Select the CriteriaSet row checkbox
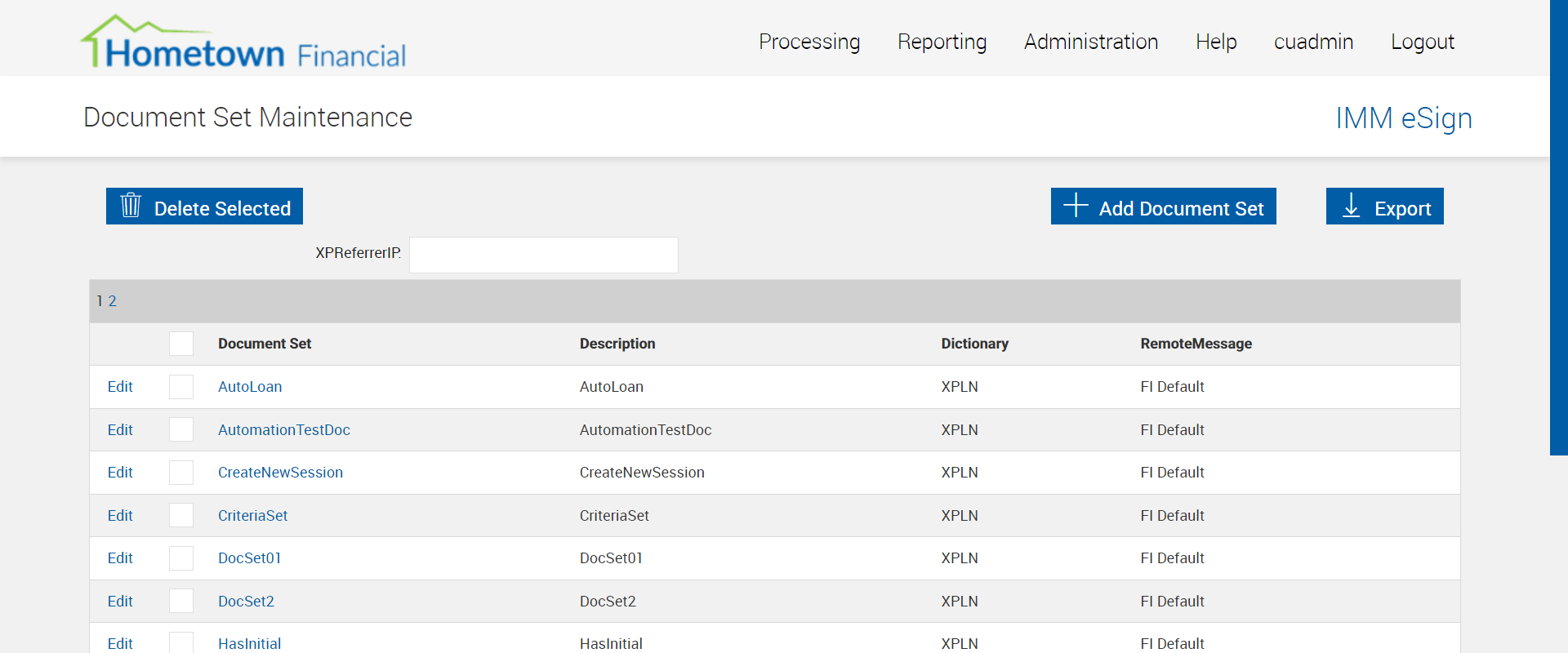Viewport: 1568px width, 653px height. pyautogui.click(x=181, y=516)
